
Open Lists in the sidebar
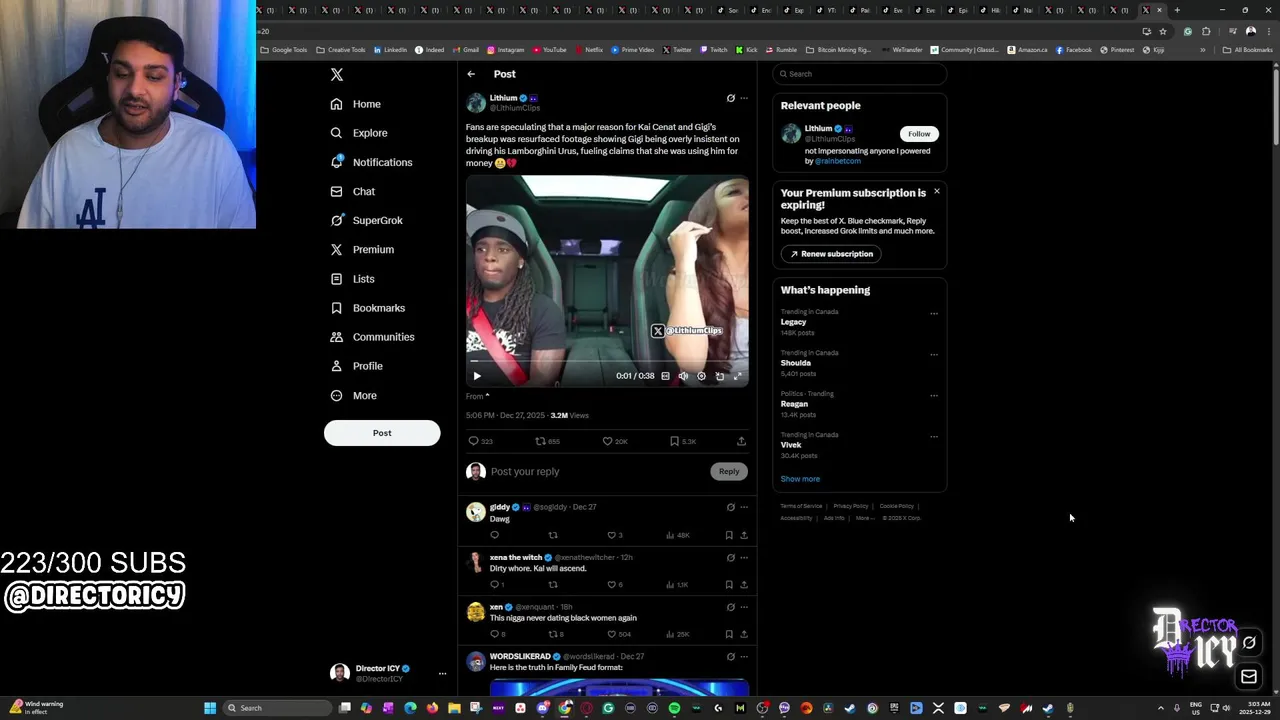click(352, 279)
